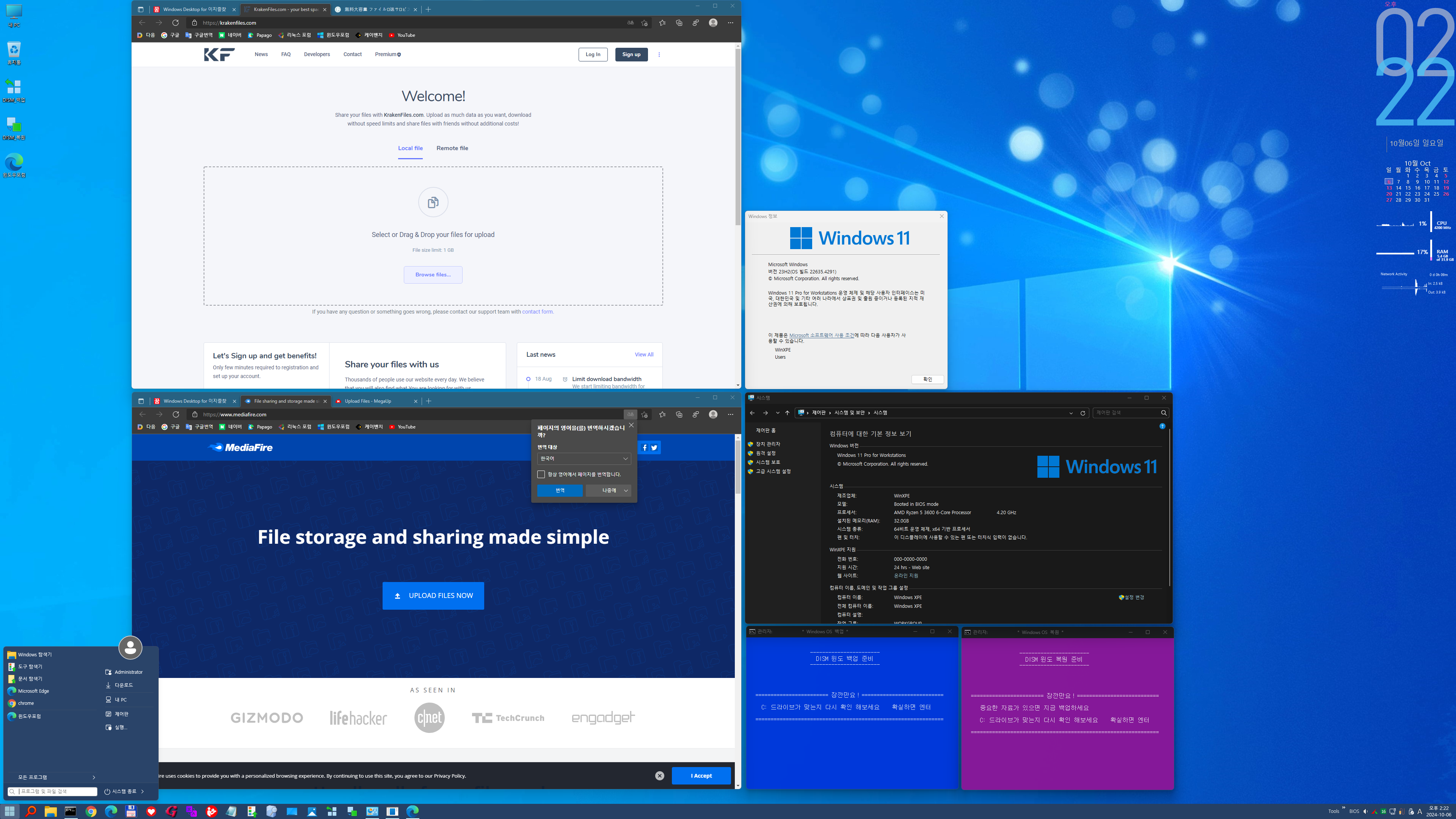
Task: Open File Explorer from the taskbar
Action: 50,811
